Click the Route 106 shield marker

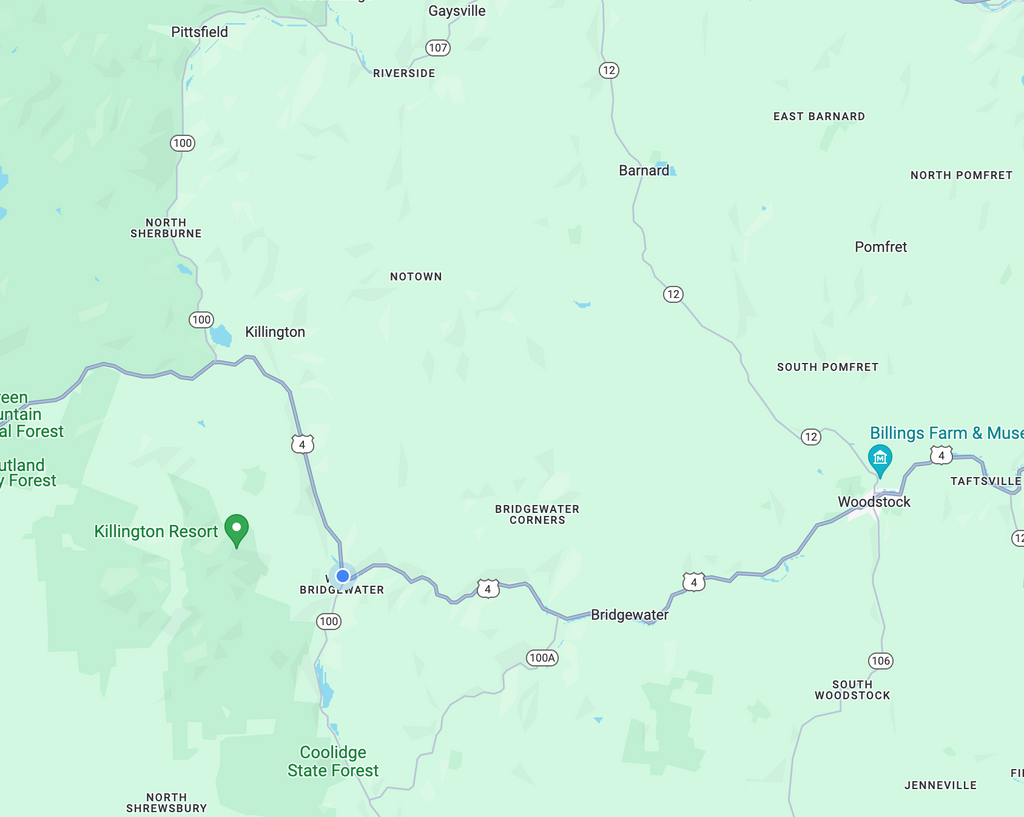click(880, 660)
